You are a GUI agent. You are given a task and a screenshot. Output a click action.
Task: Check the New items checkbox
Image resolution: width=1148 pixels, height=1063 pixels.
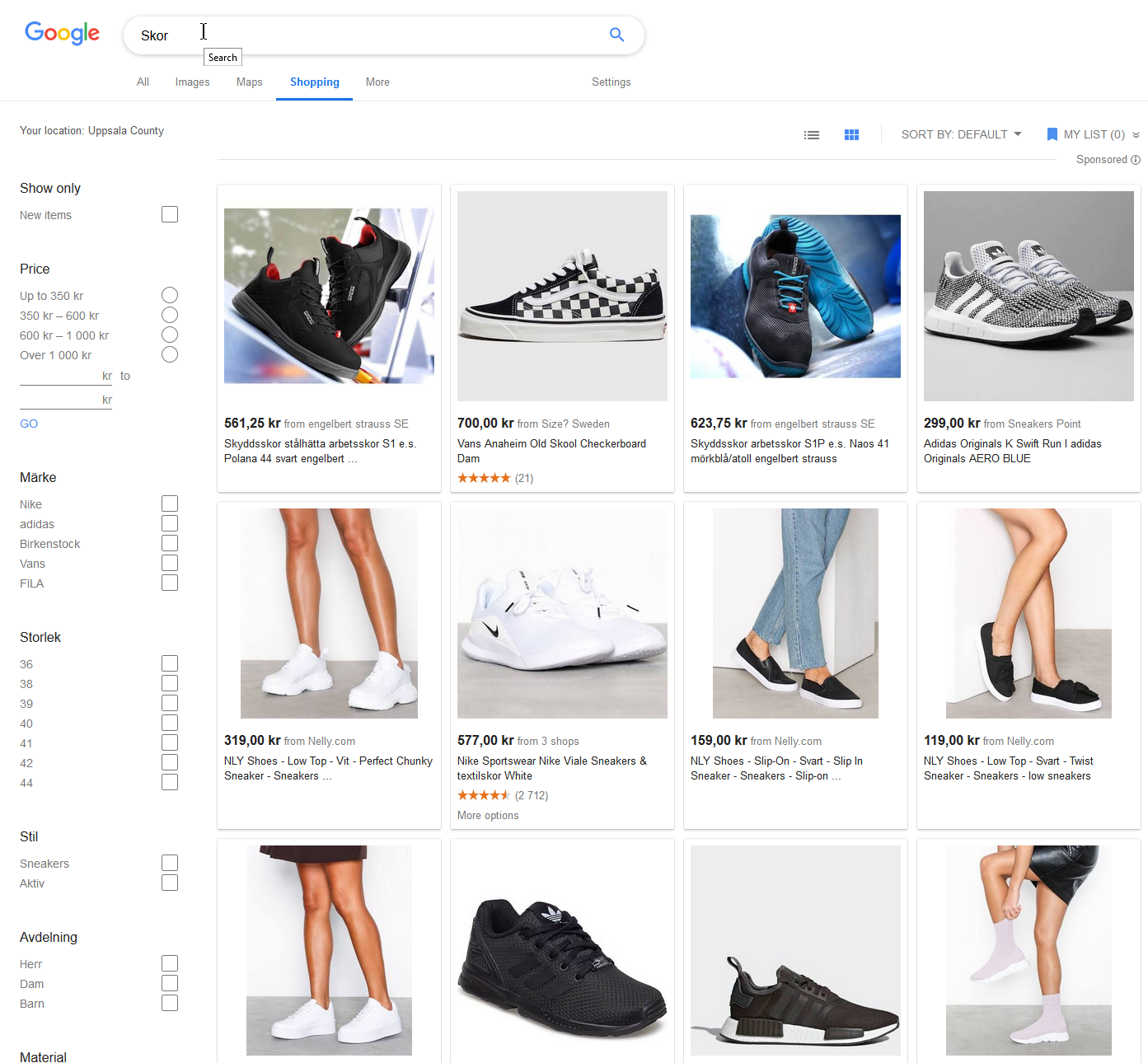click(170, 214)
